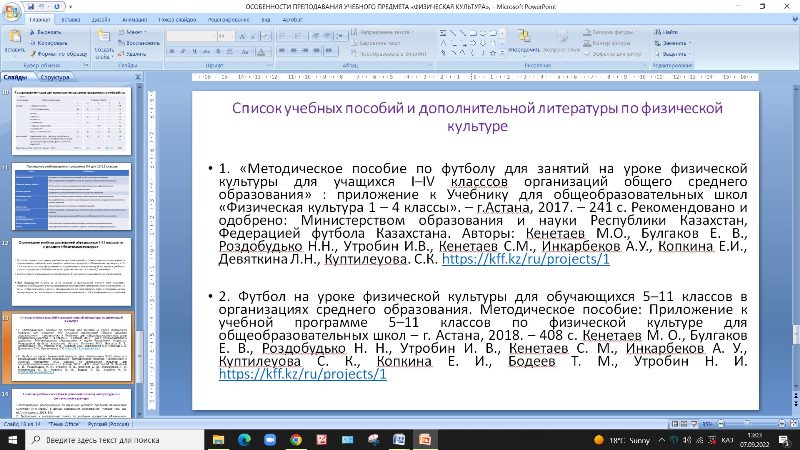Center text in paragraph group
Screen dimensions: 800x450
[x=293, y=51]
